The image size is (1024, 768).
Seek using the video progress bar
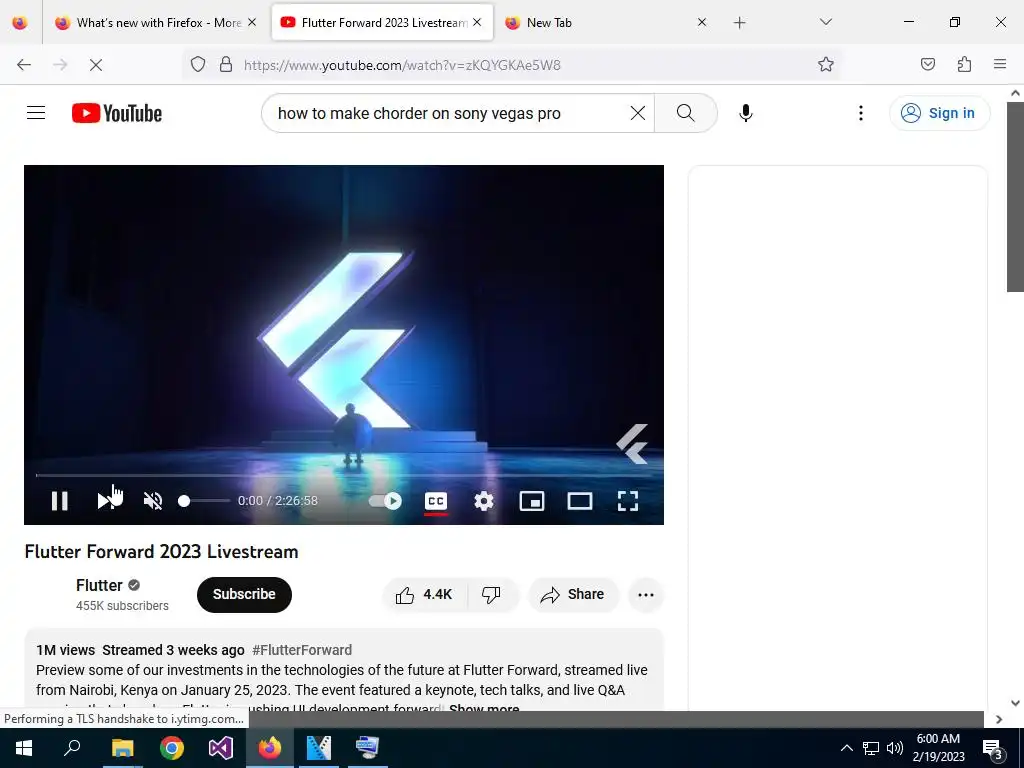click(x=344, y=475)
